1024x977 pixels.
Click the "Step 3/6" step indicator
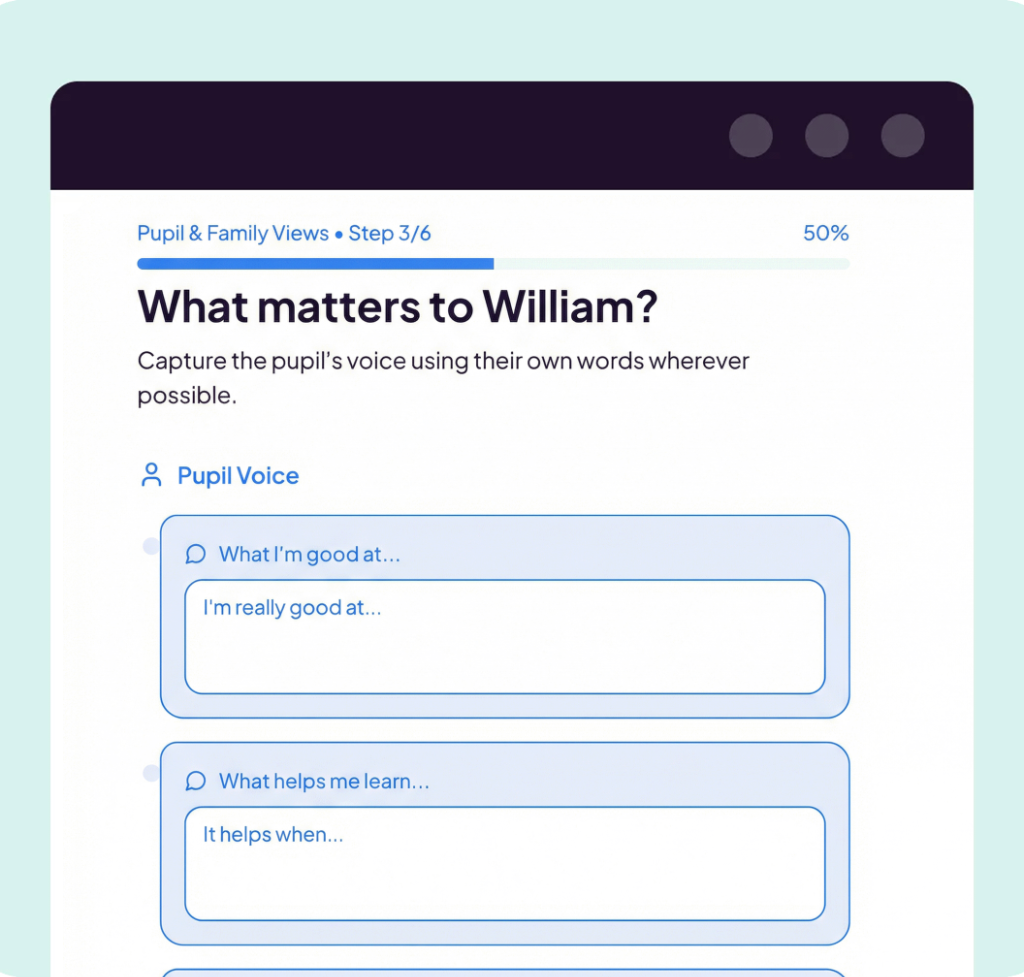(x=390, y=234)
